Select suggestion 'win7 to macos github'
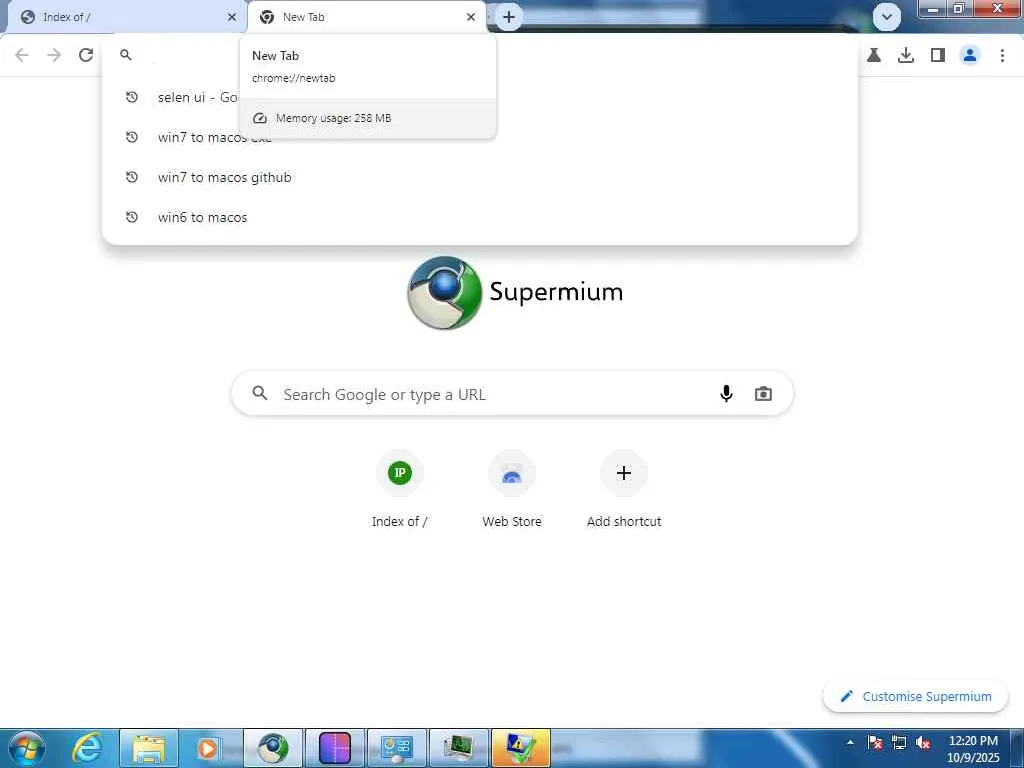The image size is (1024, 768). click(479, 177)
